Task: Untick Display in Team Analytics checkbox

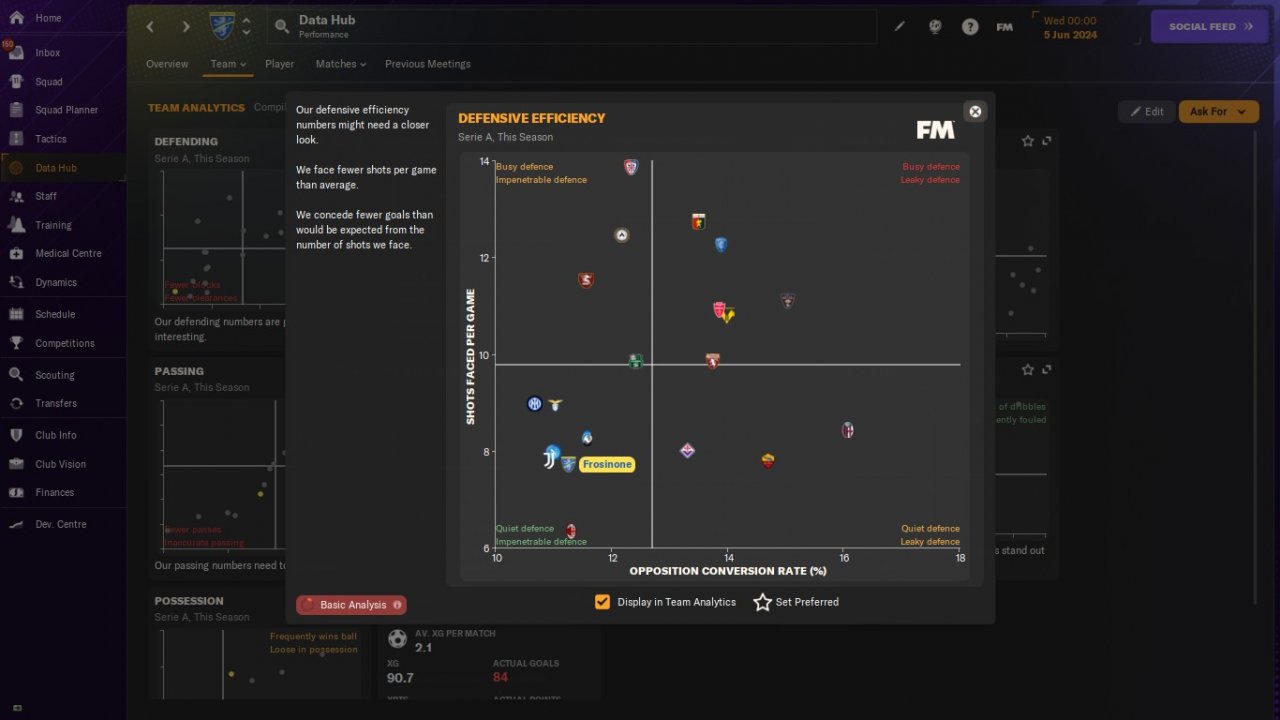Action: (x=602, y=602)
